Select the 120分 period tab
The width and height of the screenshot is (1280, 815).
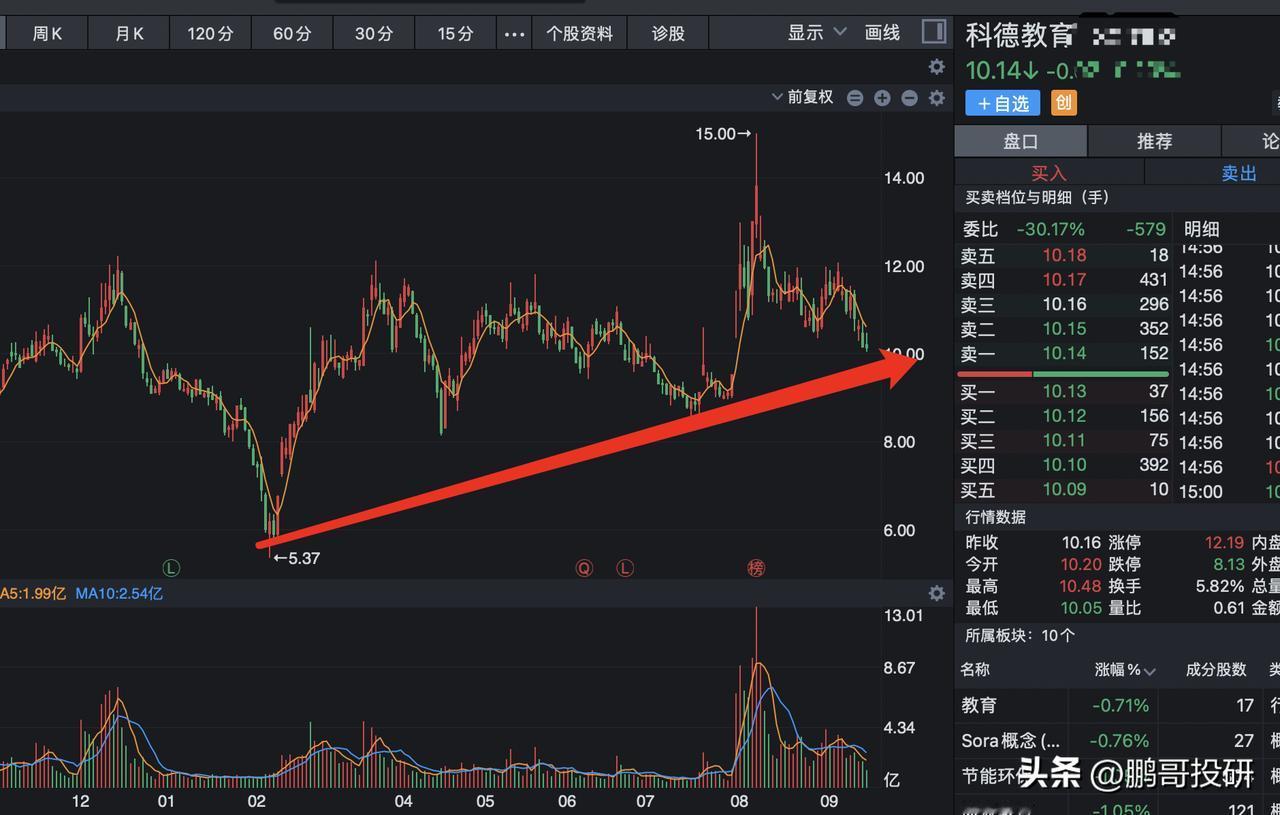(x=210, y=34)
